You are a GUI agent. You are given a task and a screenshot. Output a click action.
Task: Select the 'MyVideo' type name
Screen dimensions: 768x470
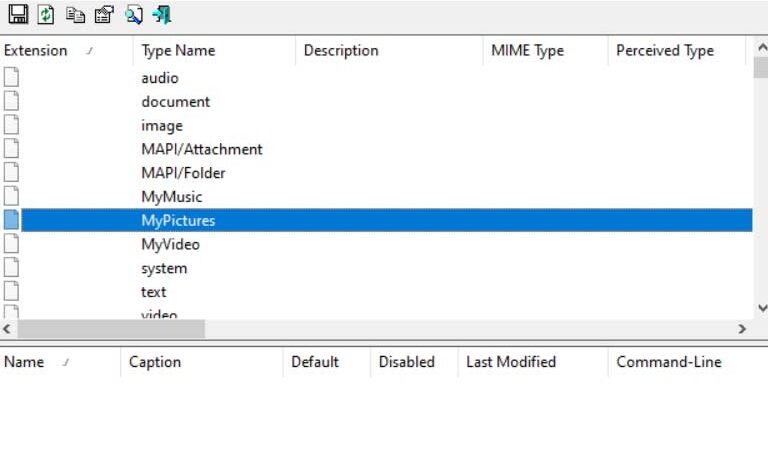(170, 244)
